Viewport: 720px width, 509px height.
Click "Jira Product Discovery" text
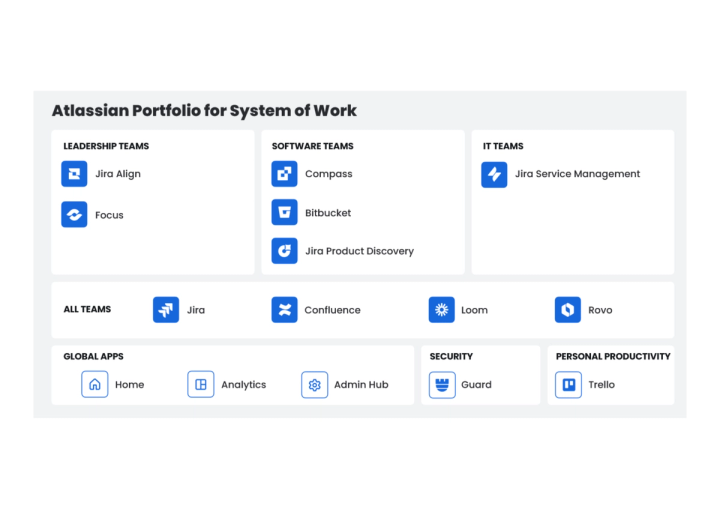(360, 251)
